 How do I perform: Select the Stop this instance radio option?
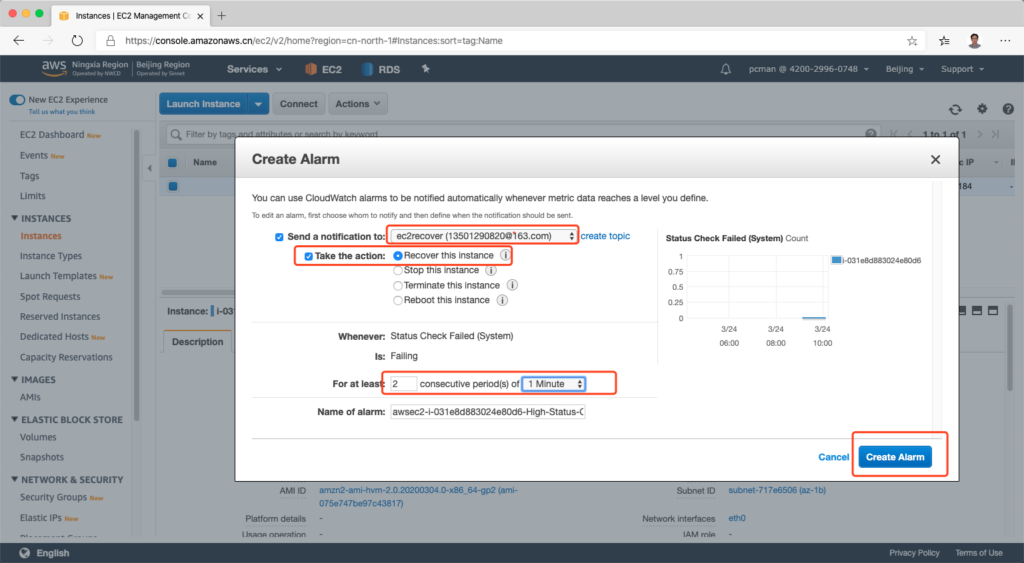point(398,270)
